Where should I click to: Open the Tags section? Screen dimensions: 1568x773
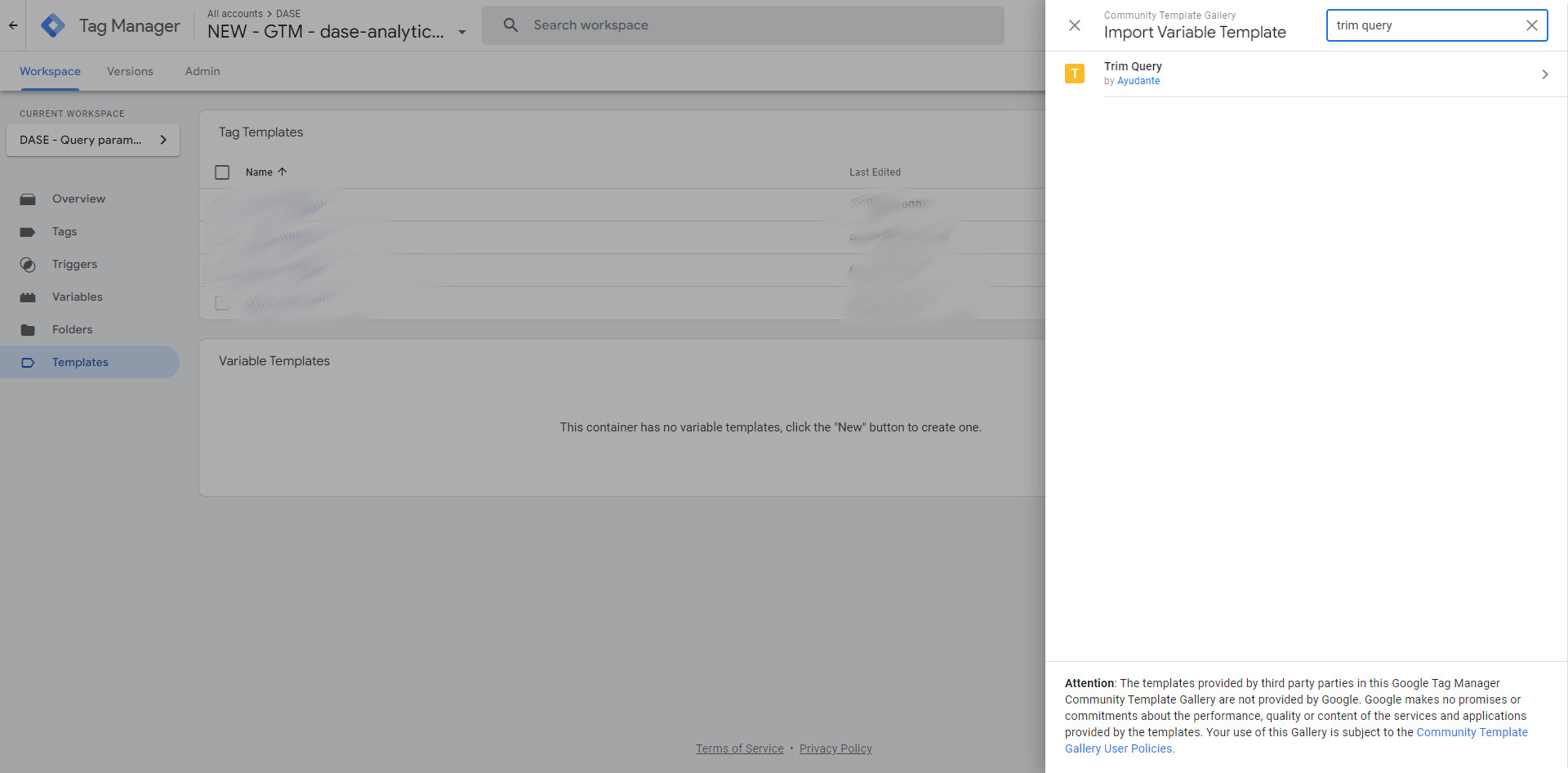(x=65, y=231)
